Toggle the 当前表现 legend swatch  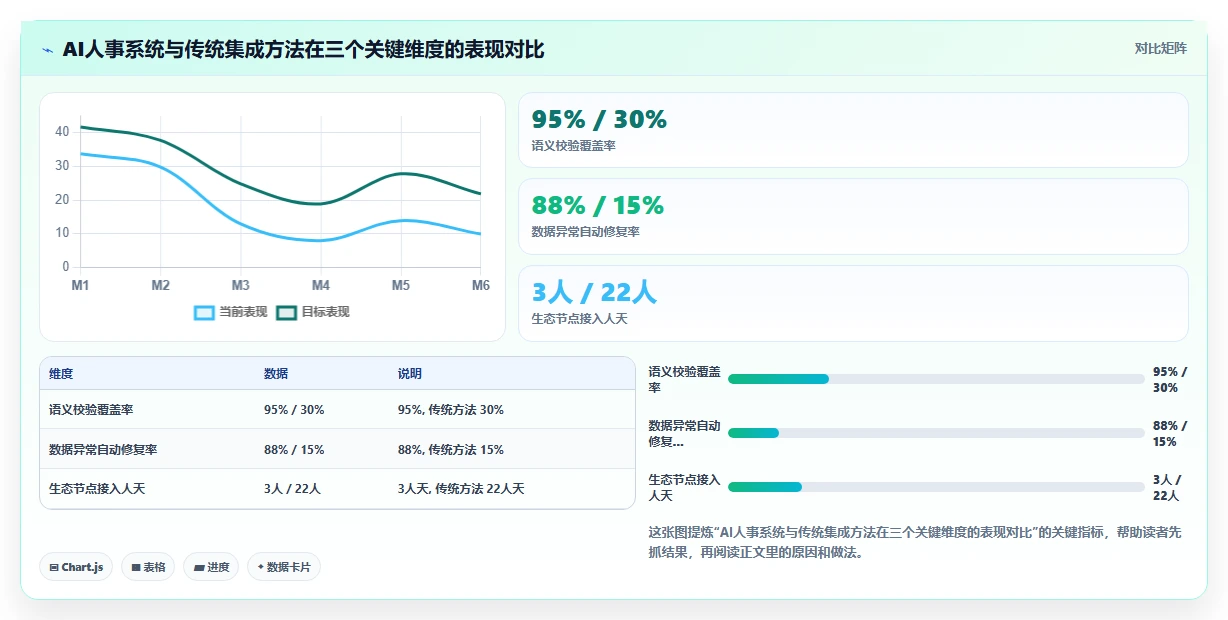(205, 312)
